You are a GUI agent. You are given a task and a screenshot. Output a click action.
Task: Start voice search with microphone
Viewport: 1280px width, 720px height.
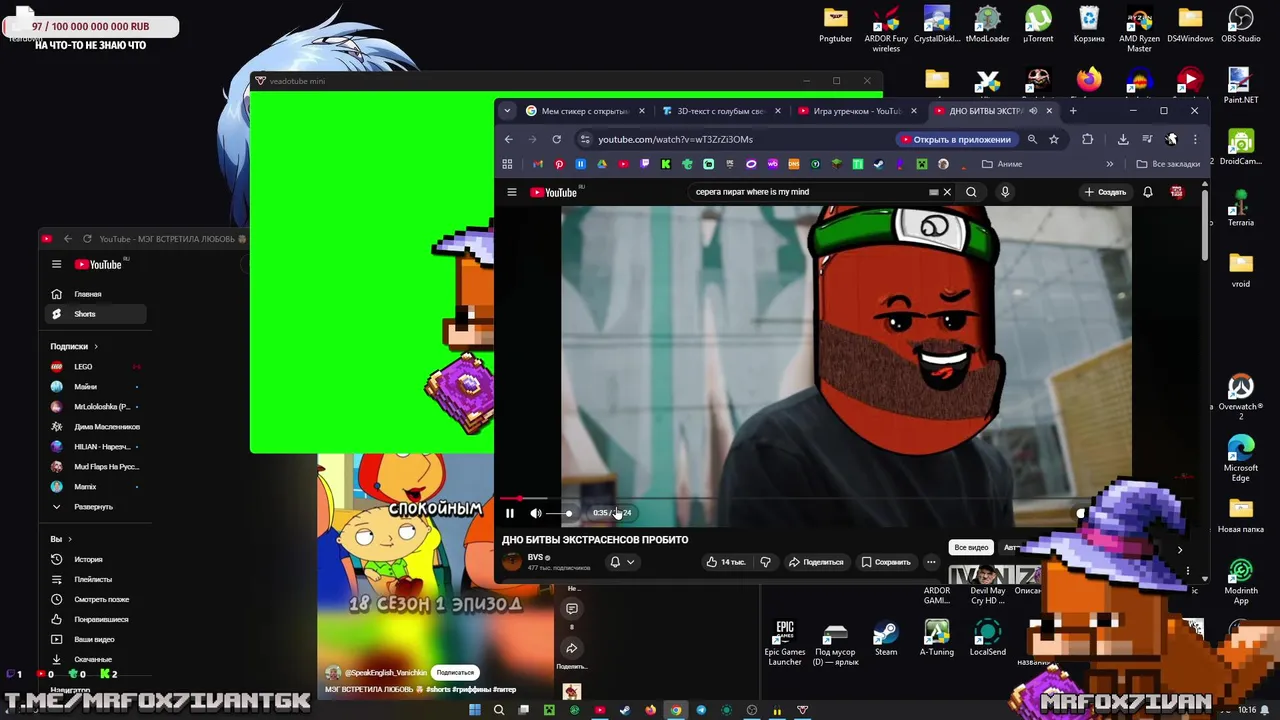[x=1005, y=192]
